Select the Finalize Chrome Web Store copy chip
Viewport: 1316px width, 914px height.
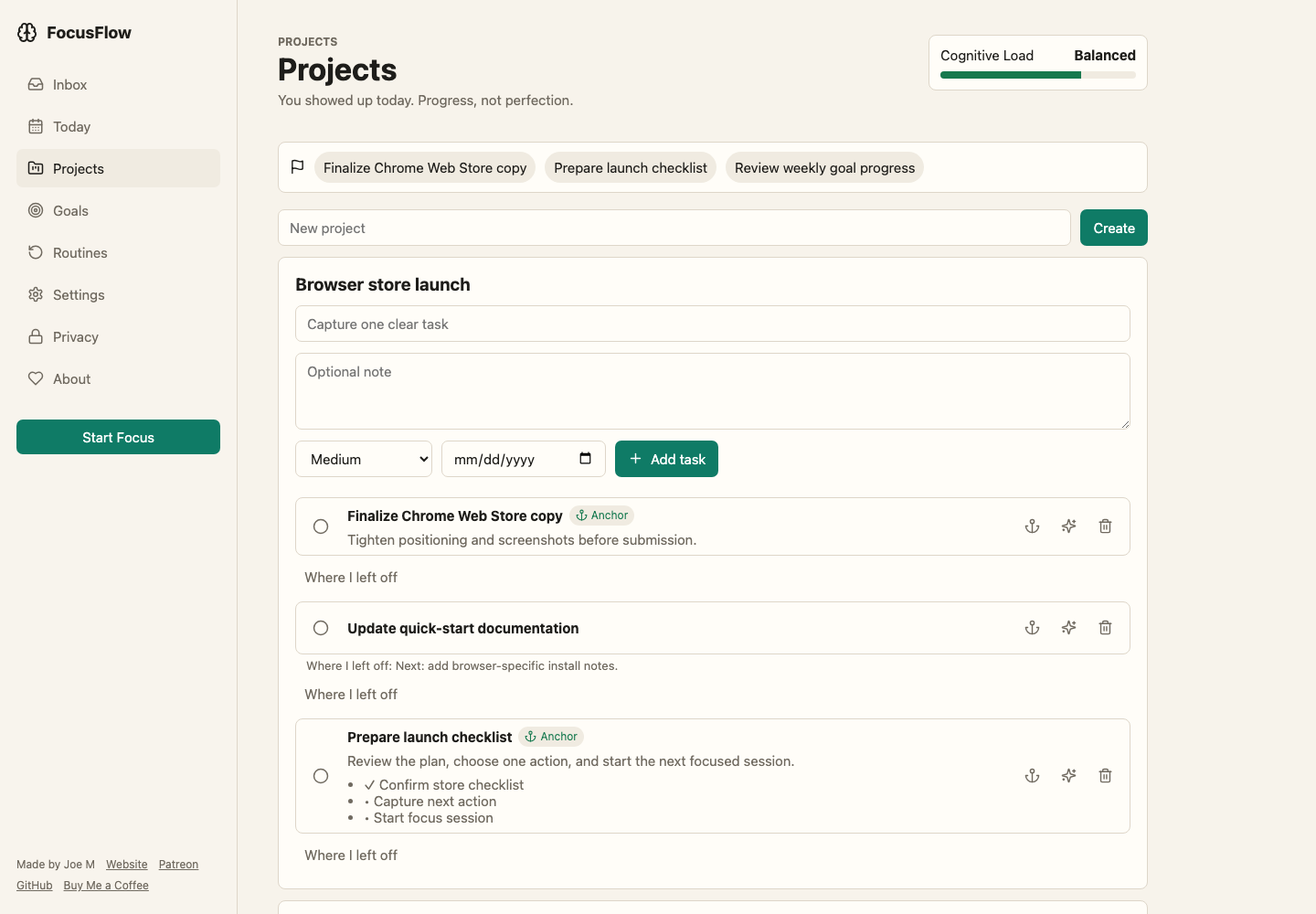(425, 167)
